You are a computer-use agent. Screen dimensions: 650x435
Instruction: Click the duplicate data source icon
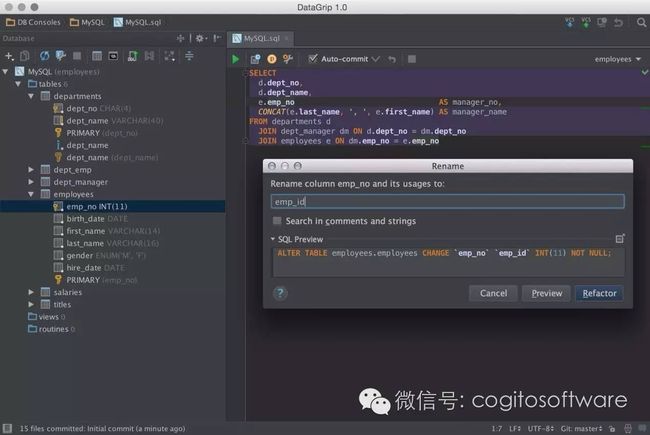coord(25,56)
